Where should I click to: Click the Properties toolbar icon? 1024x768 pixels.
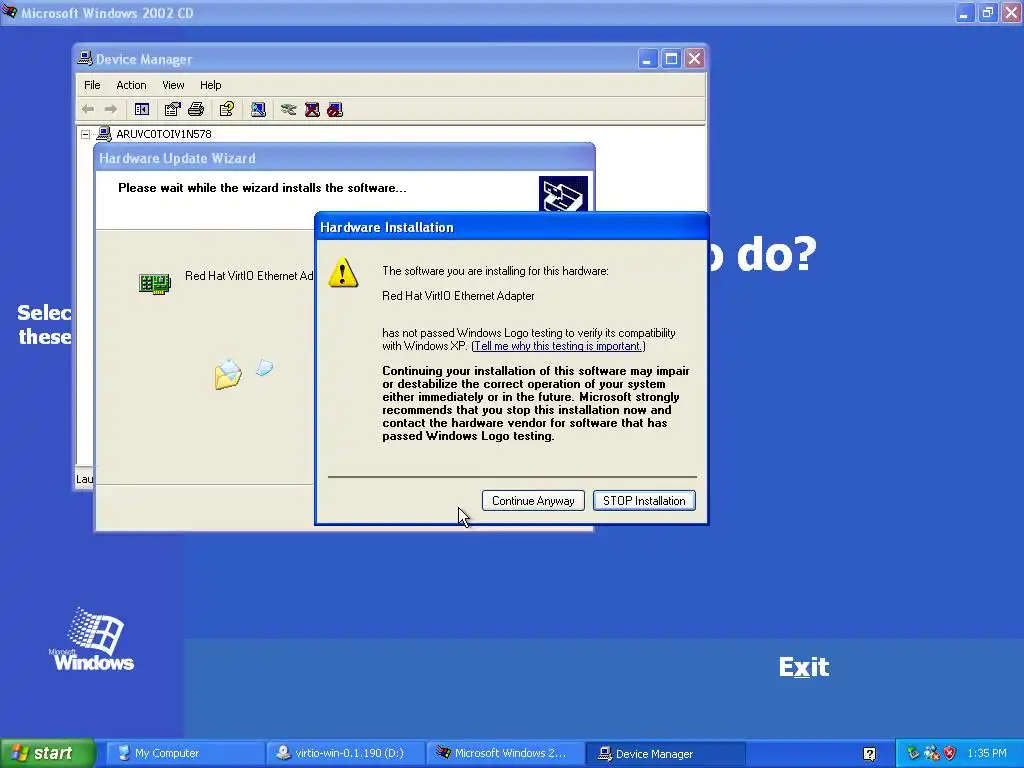pyautogui.click(x=172, y=109)
